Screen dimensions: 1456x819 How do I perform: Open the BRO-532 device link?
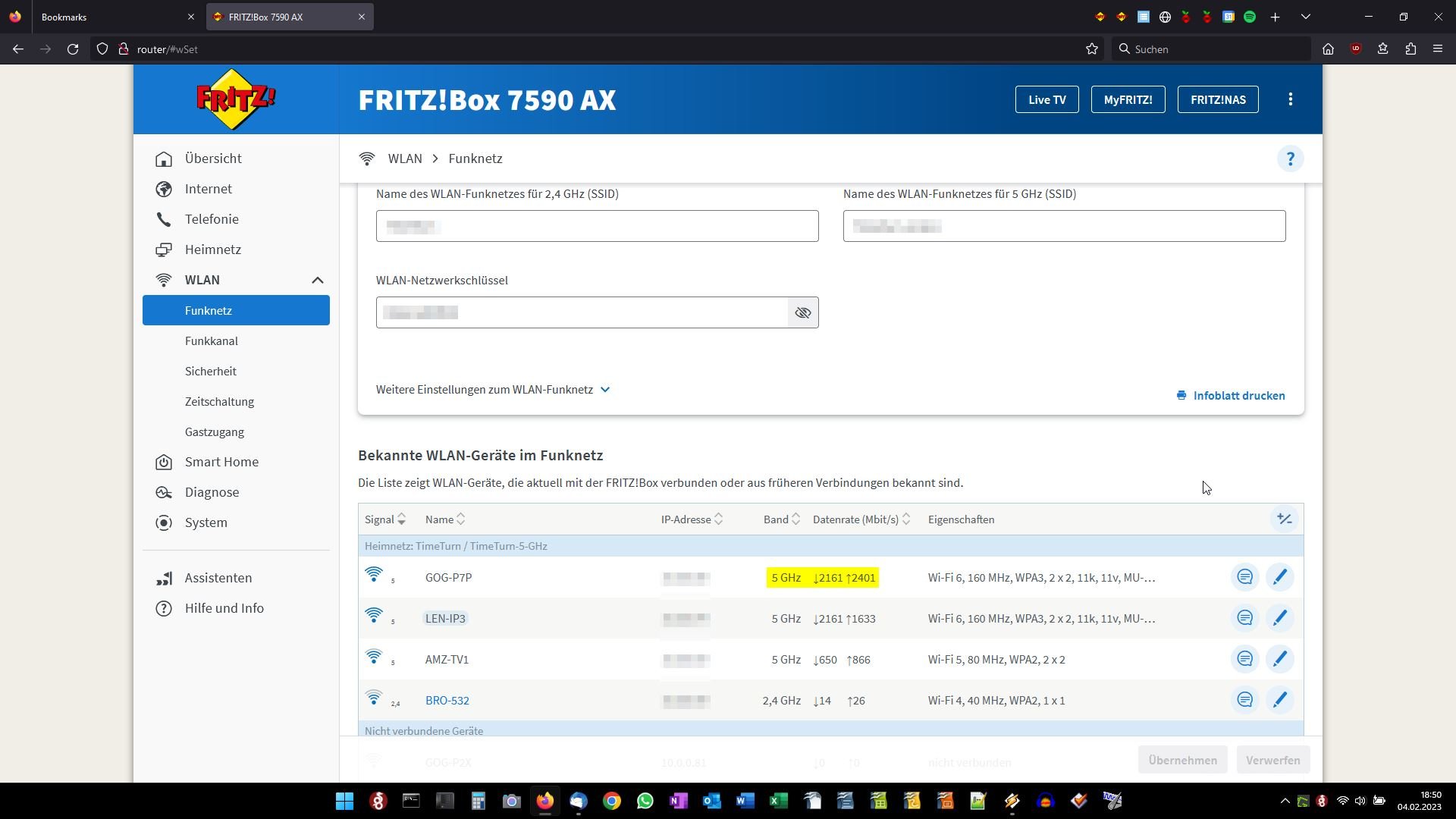click(x=447, y=701)
